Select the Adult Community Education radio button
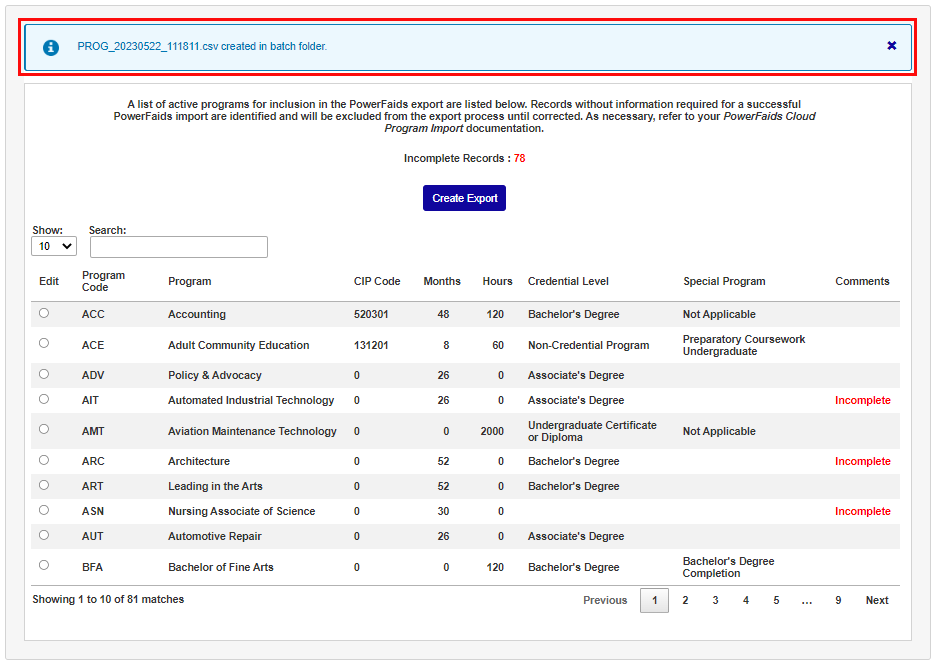This screenshot has height=665, width=936. coord(44,343)
